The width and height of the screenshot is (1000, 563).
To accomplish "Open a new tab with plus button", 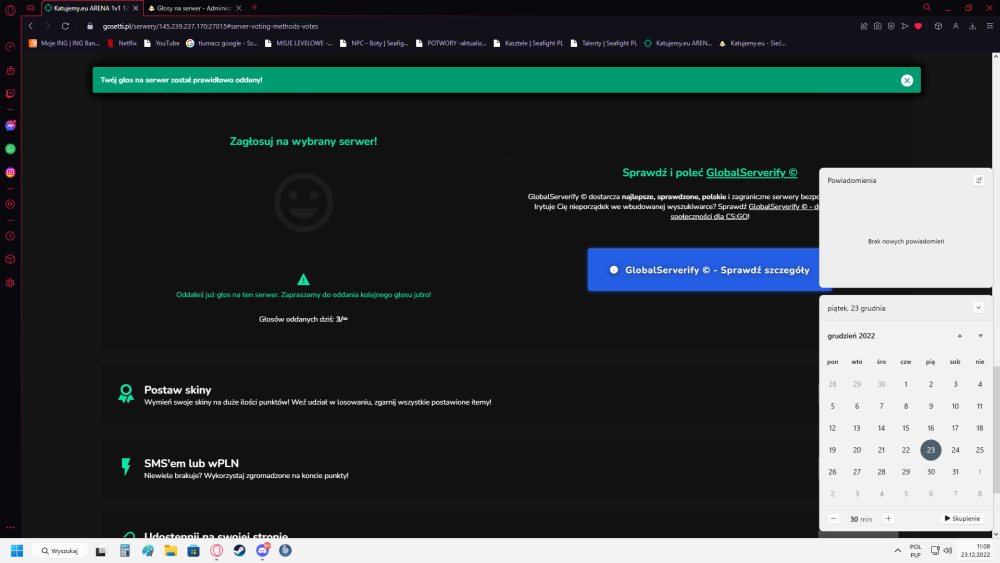I will tap(254, 8).
